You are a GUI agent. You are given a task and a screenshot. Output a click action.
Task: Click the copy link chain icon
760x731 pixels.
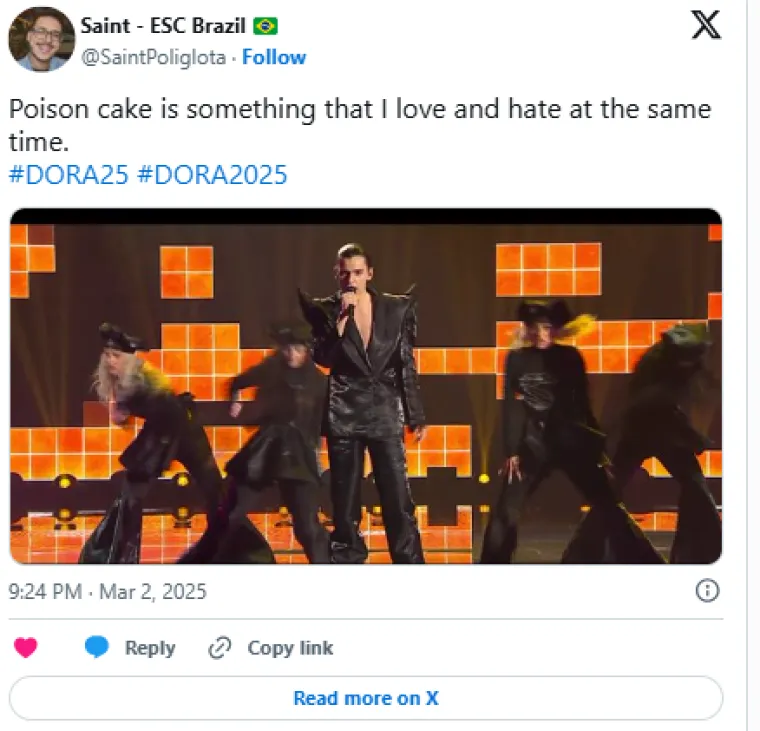[x=219, y=648]
